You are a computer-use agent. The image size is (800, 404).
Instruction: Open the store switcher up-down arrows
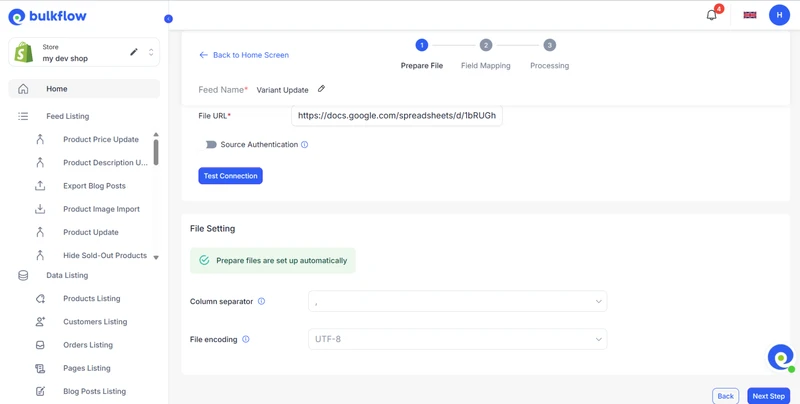(x=151, y=52)
